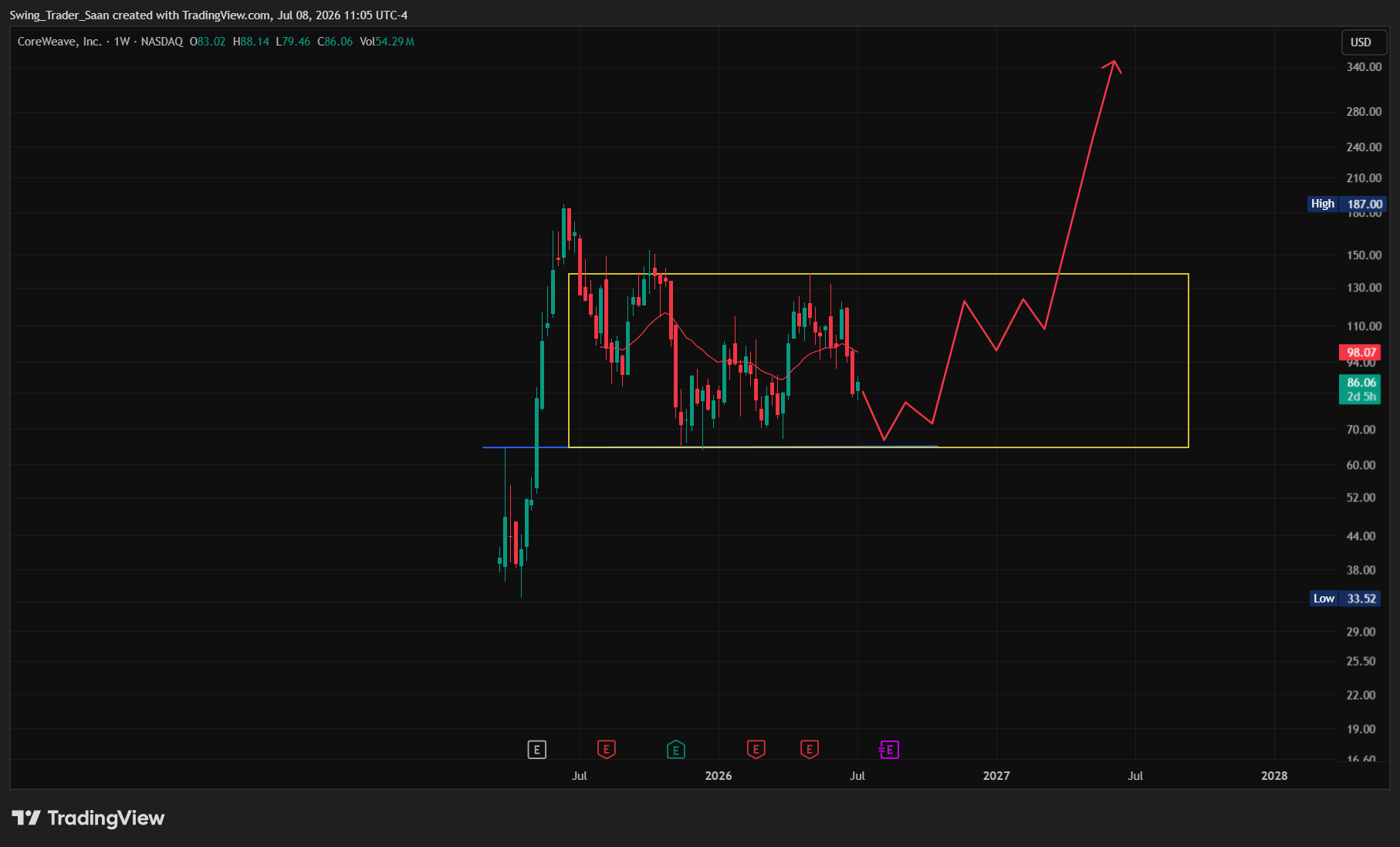
Task: Click the red earnings marker nearest the Jul 2025 axis label
Action: click(606, 749)
